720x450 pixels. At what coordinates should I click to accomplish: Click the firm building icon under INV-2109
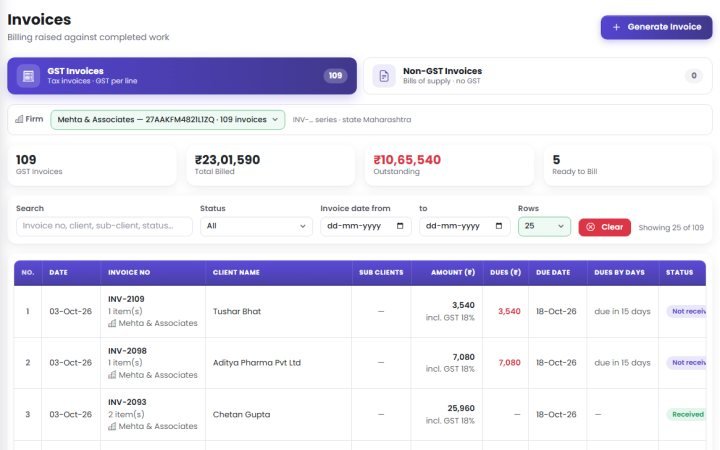pos(112,323)
